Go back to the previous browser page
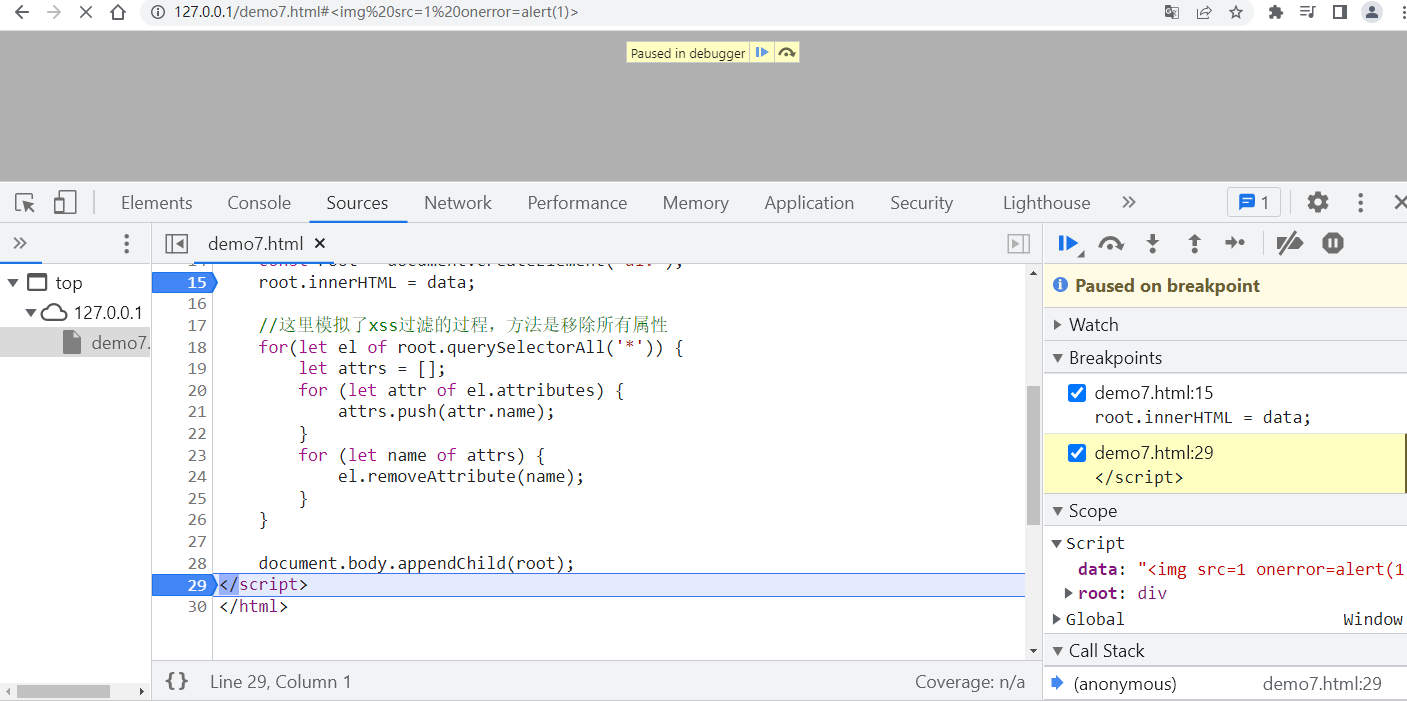This screenshot has height=702, width=1407. coord(22,13)
